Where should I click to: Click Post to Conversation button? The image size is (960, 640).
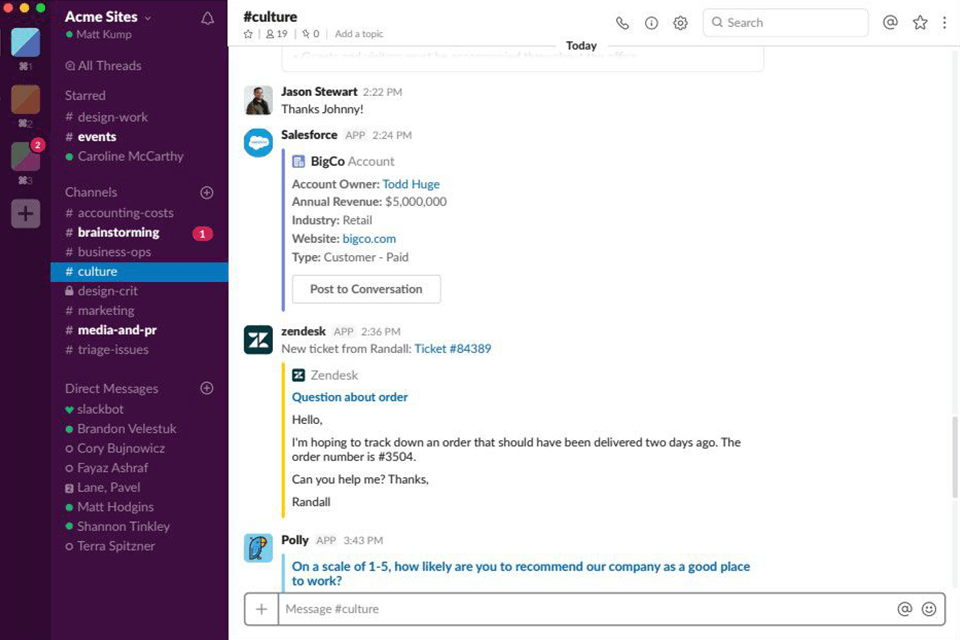click(366, 289)
